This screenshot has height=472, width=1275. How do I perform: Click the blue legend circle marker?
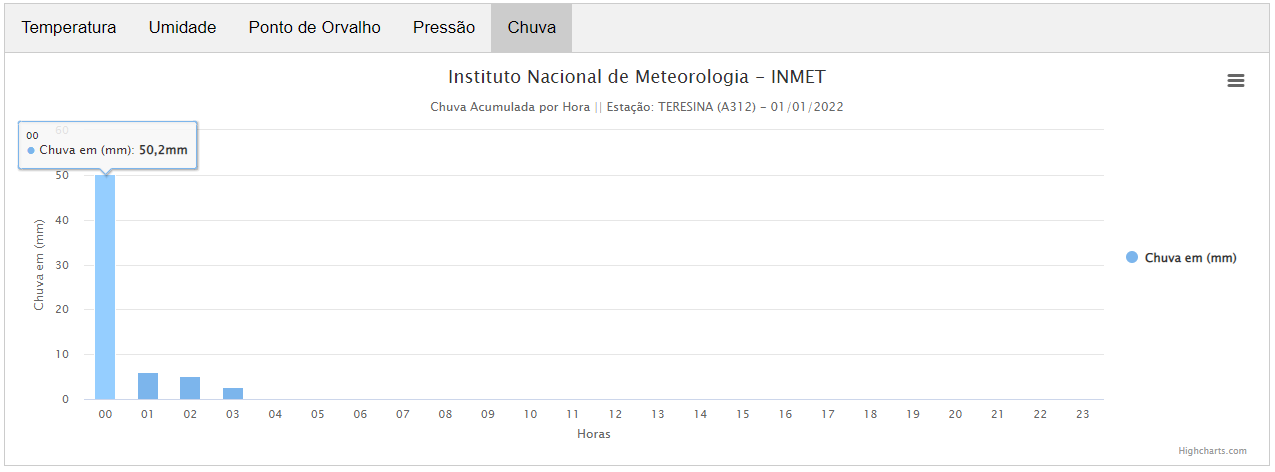tap(1132, 257)
